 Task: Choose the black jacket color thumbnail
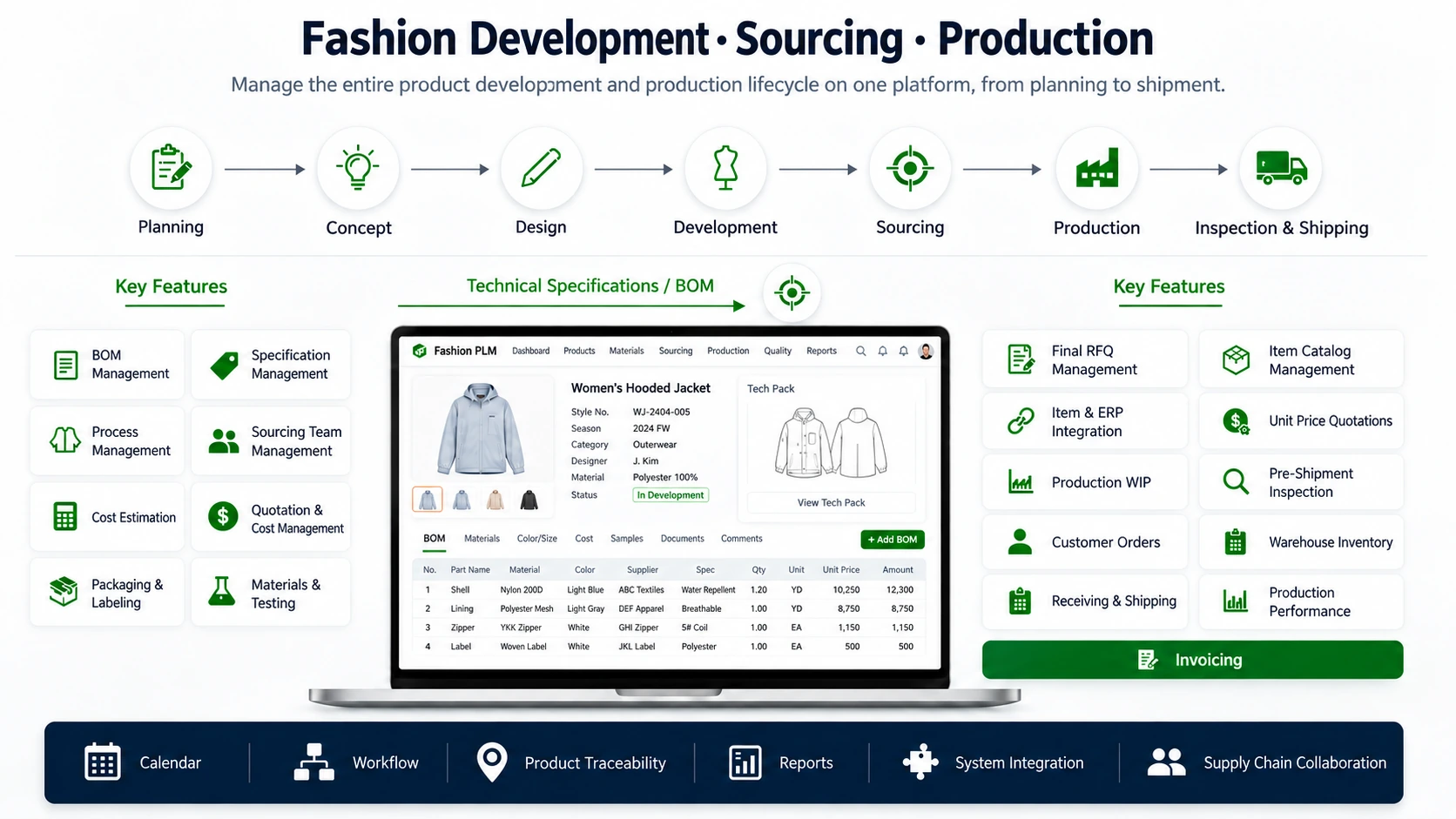click(529, 500)
